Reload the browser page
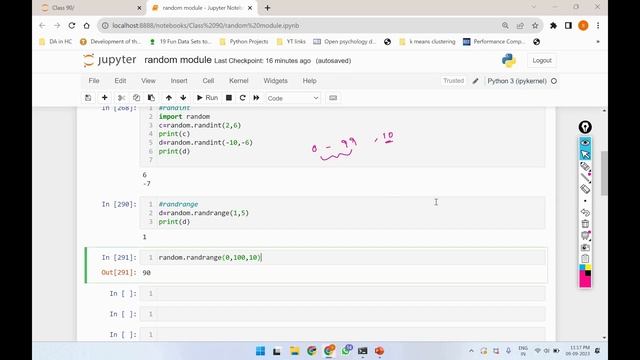The width and height of the screenshot is (640, 360). pos(72,25)
